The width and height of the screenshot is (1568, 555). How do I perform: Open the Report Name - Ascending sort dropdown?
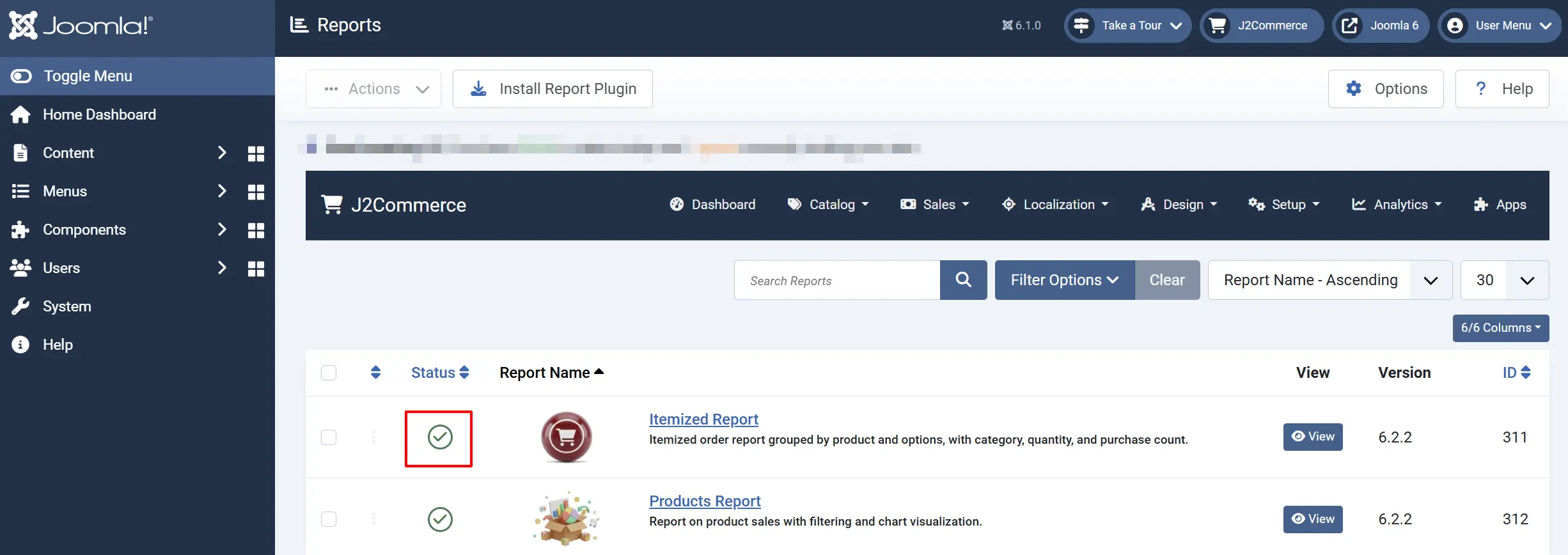[x=1330, y=280]
